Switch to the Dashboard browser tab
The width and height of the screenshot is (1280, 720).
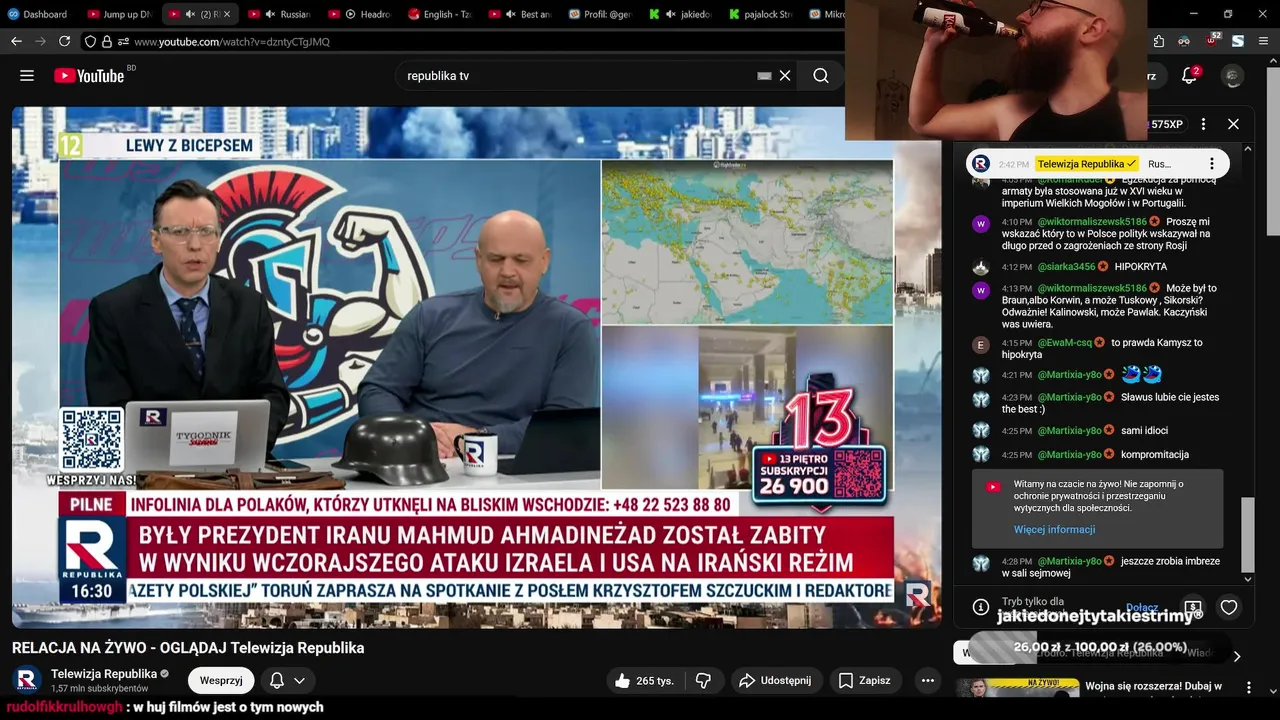pyautogui.click(x=38, y=14)
